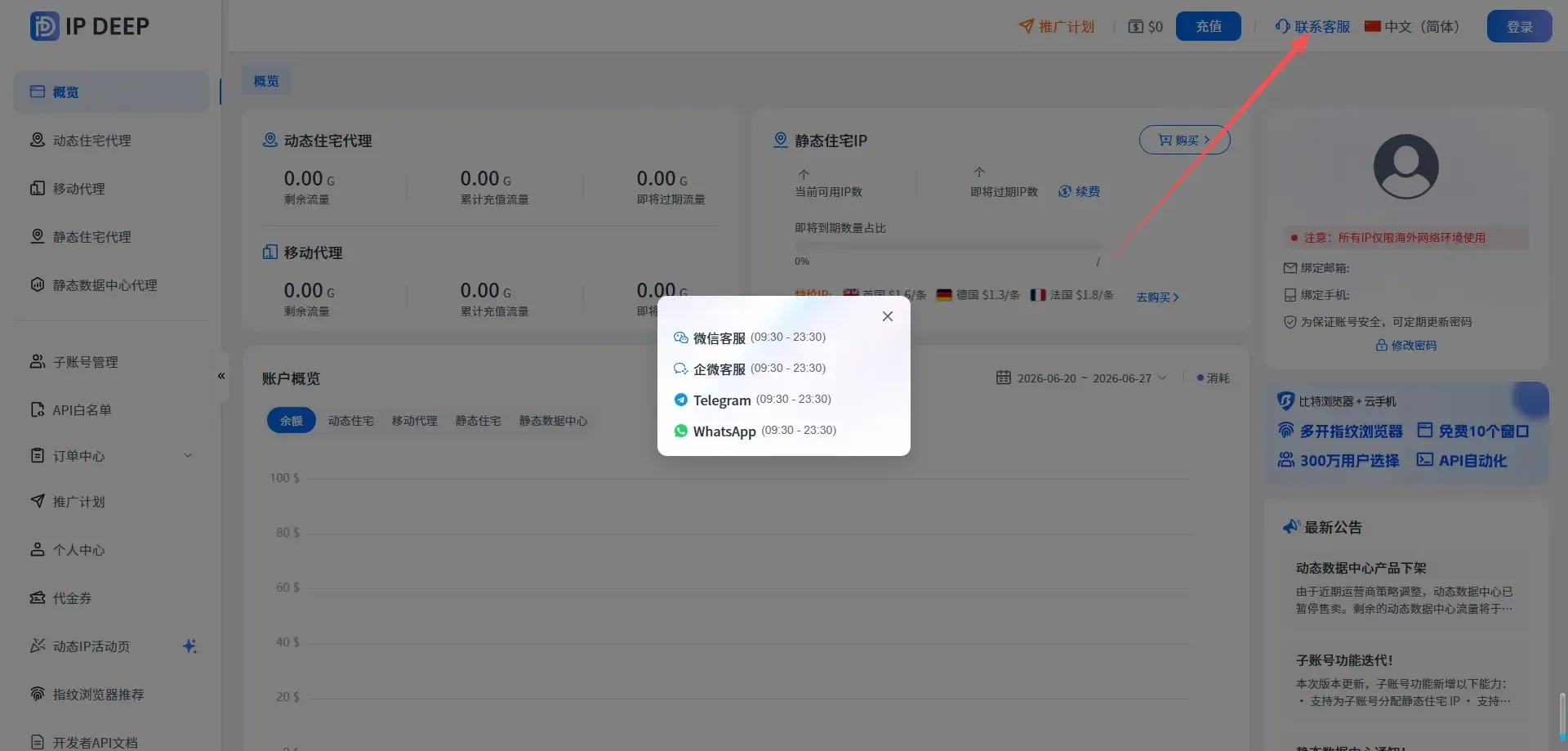Close the customer service popup
Screen dimensions: 1568x751
click(x=888, y=316)
